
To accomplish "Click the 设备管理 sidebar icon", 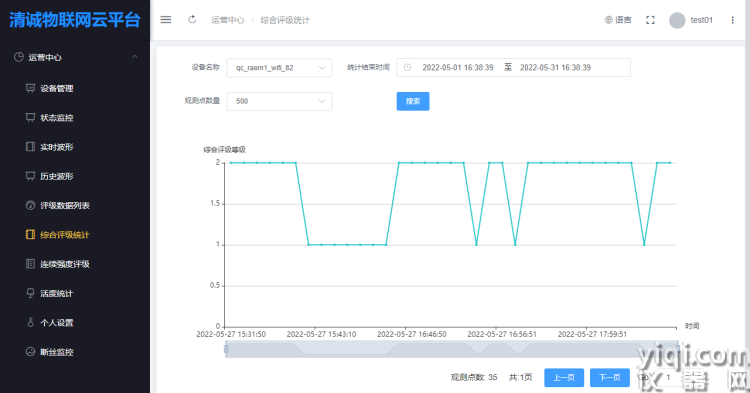I will [x=30, y=88].
